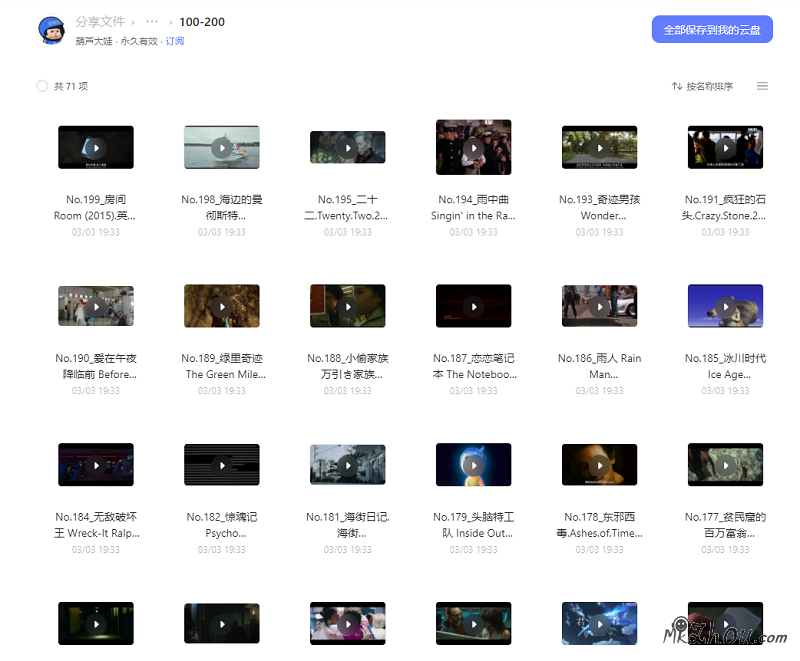Select the file name No.179_头脑特工队
This screenshot has height=661, width=800.
(473, 525)
